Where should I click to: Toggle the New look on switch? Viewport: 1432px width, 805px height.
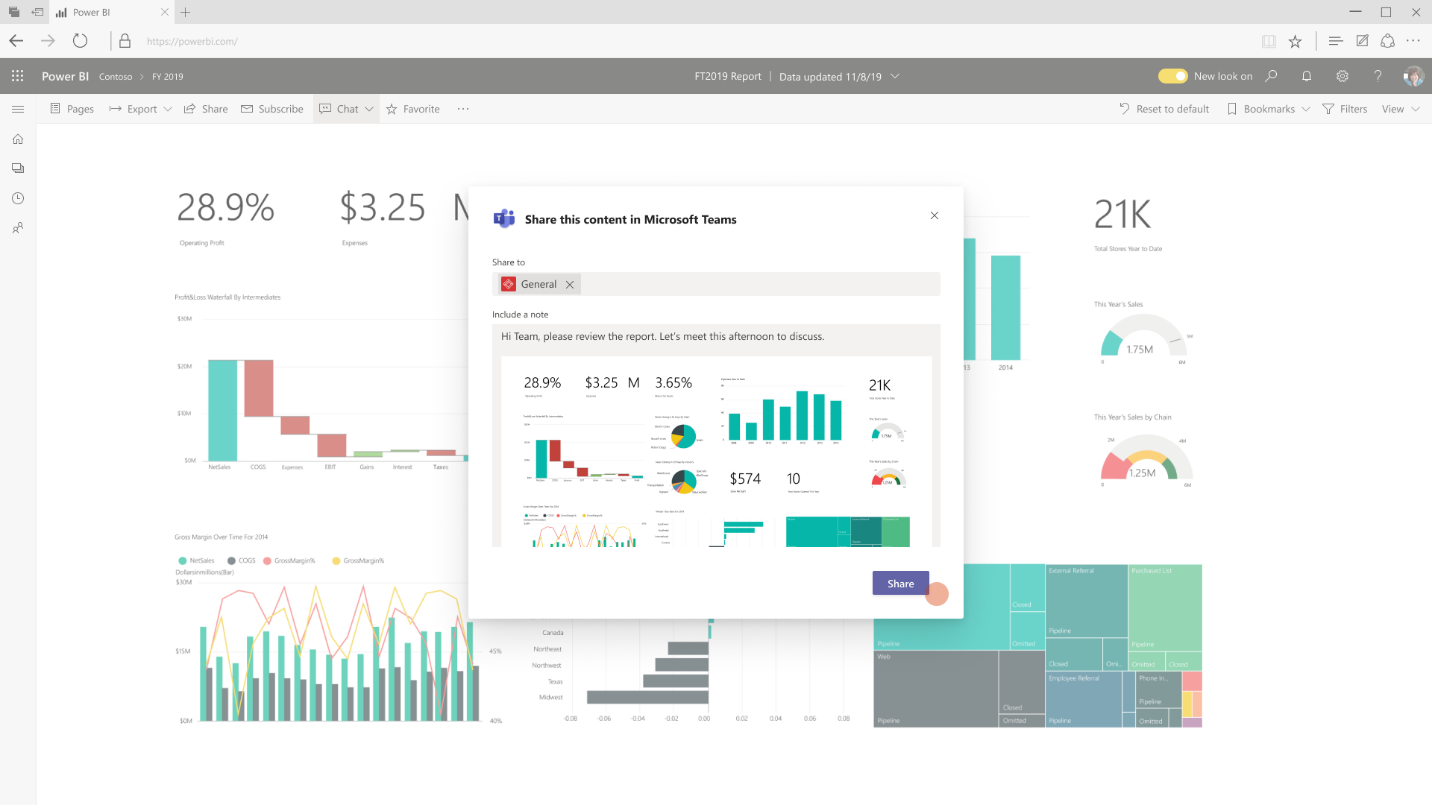(x=1173, y=76)
